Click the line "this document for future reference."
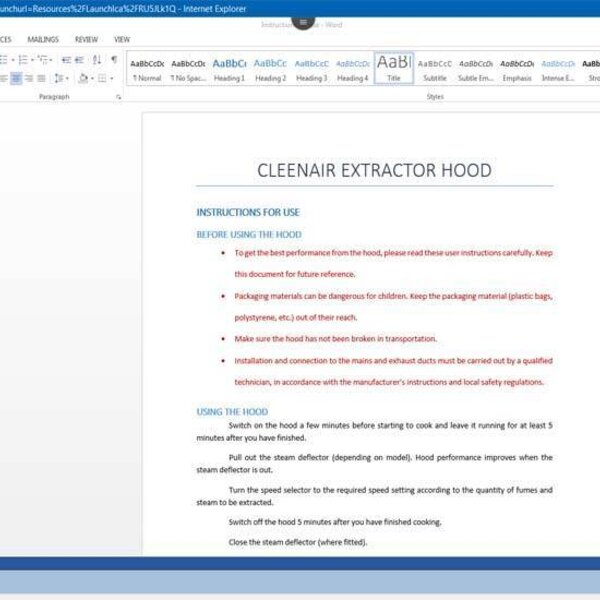This screenshot has width=600, height=600. tap(295, 274)
